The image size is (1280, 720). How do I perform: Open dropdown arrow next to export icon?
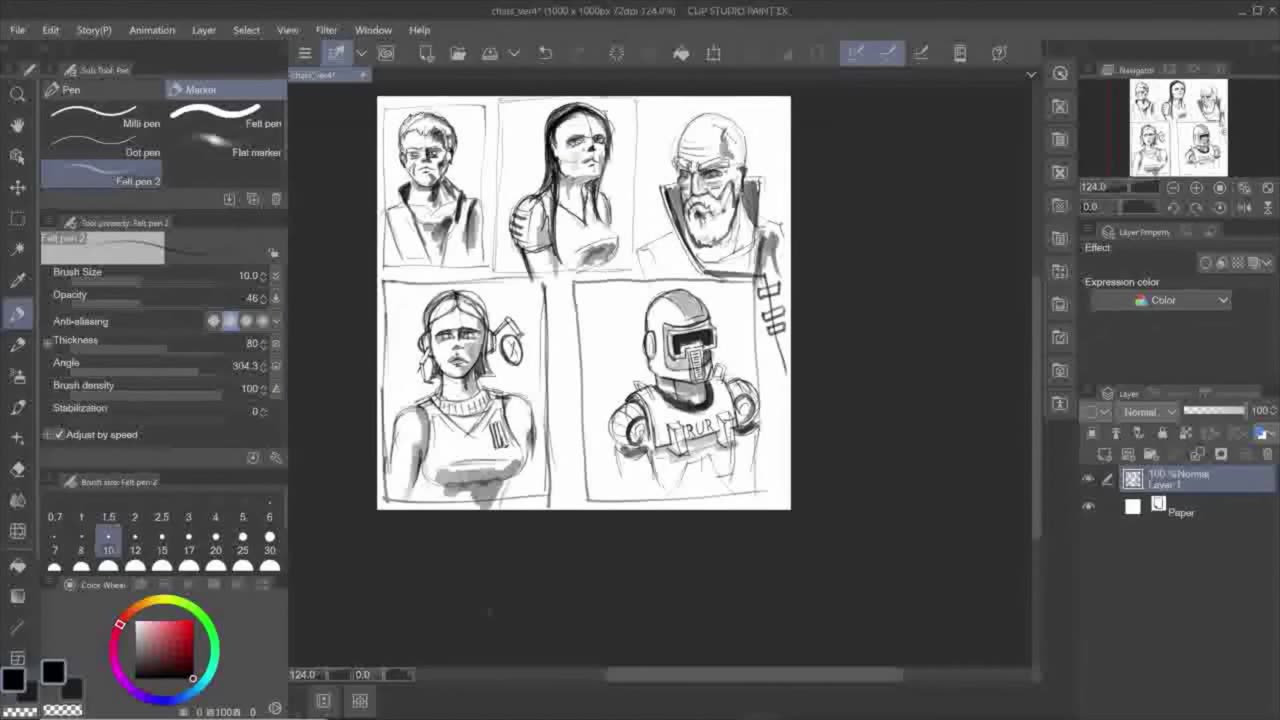[x=514, y=53]
